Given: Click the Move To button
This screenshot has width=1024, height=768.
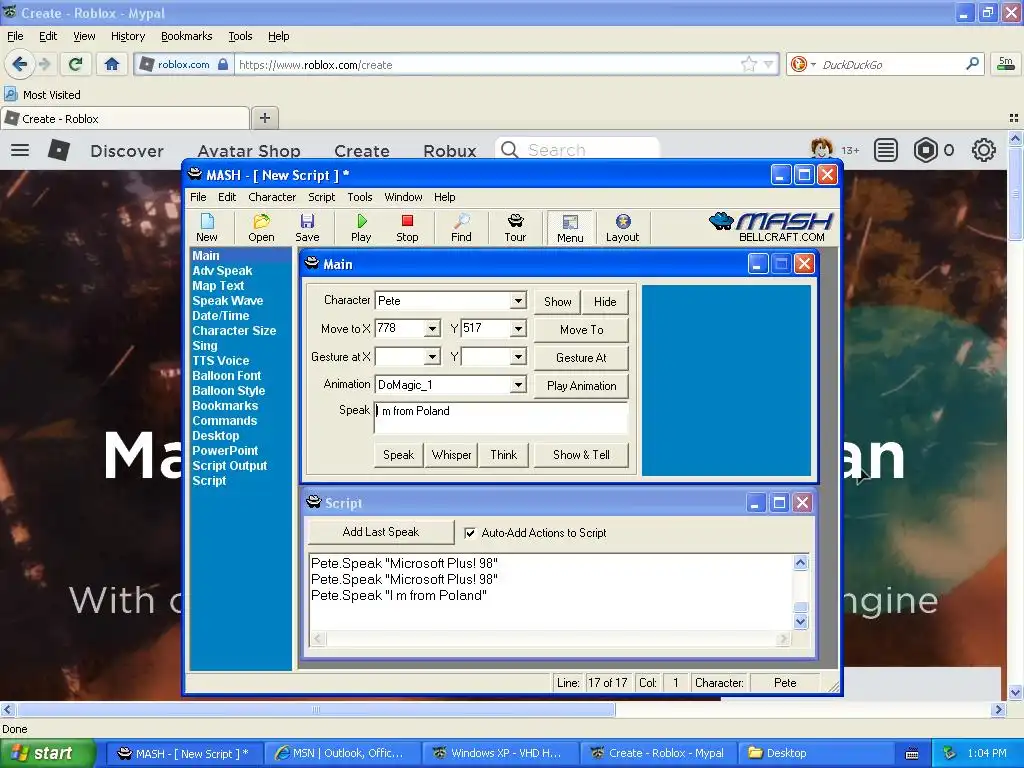Looking at the screenshot, I should click(x=581, y=330).
